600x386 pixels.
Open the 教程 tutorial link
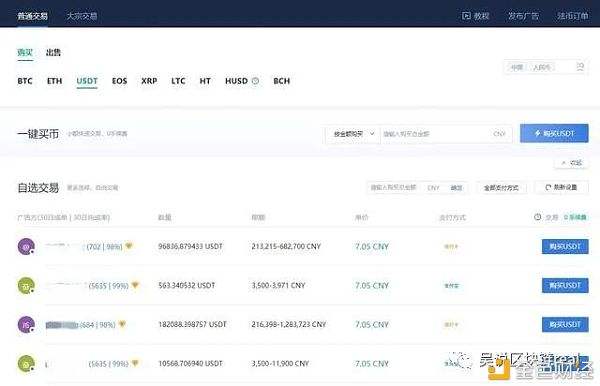tap(481, 16)
